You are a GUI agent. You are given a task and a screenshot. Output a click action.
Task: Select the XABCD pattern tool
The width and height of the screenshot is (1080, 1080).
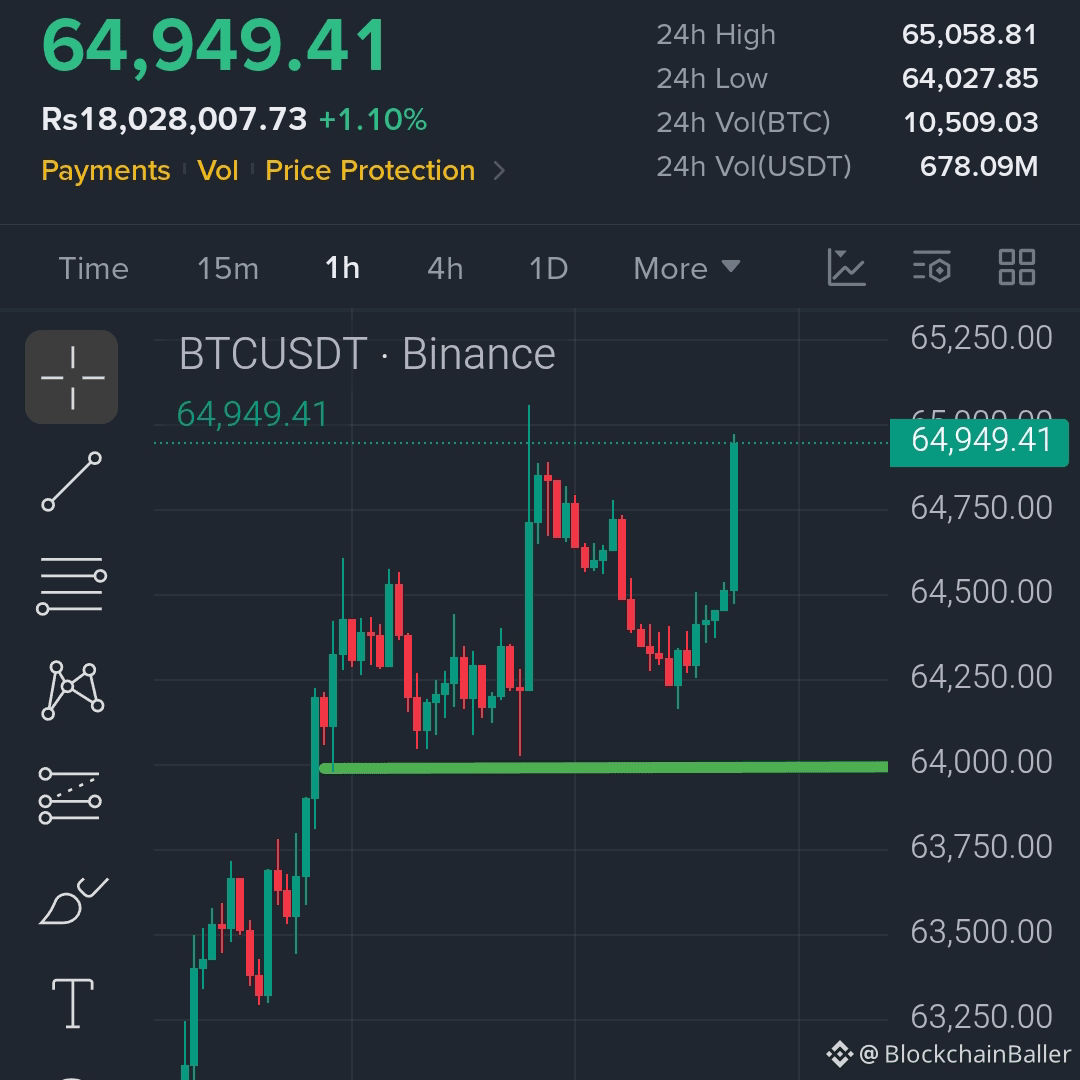(72, 690)
